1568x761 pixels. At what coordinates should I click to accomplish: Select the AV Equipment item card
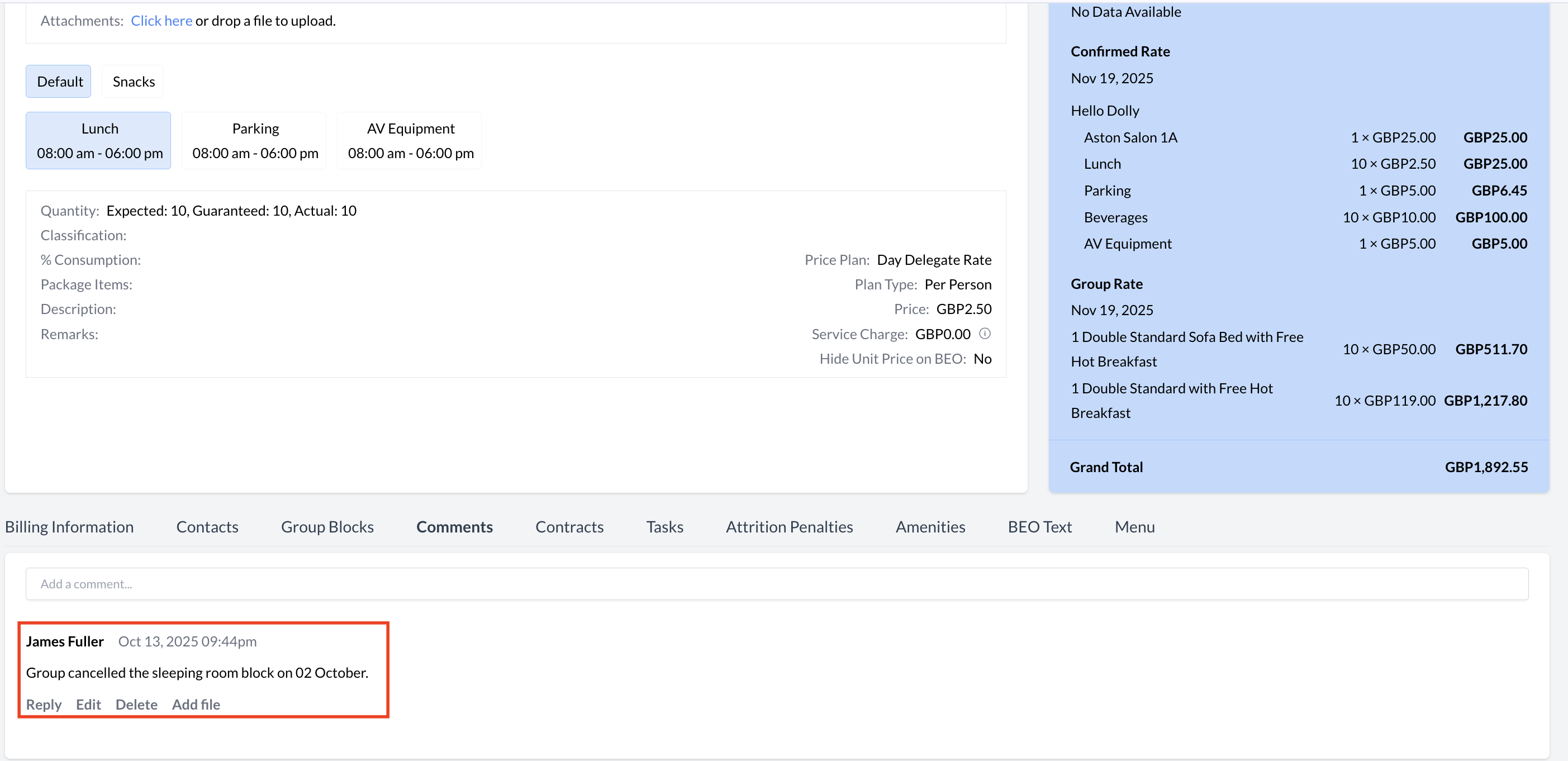click(410, 141)
